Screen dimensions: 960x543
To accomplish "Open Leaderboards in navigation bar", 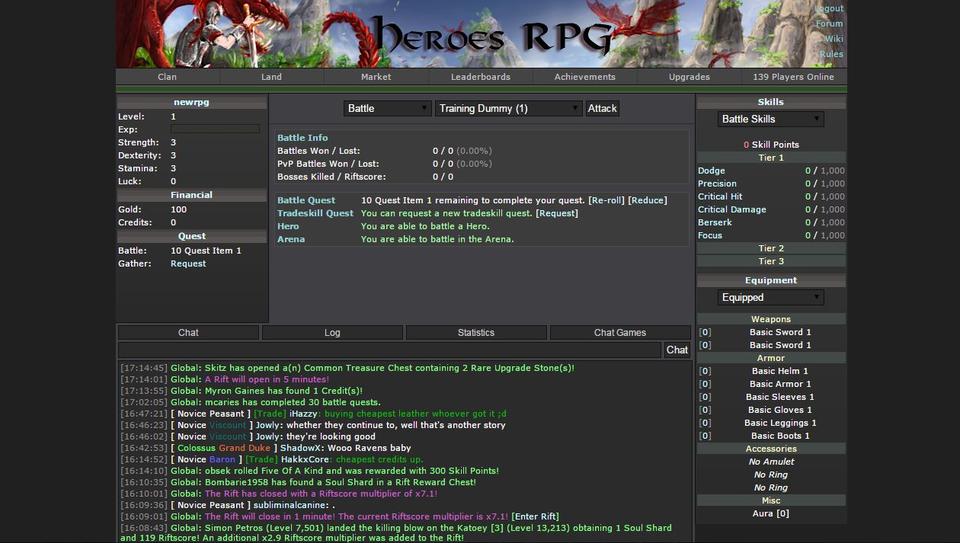I will (481, 77).
